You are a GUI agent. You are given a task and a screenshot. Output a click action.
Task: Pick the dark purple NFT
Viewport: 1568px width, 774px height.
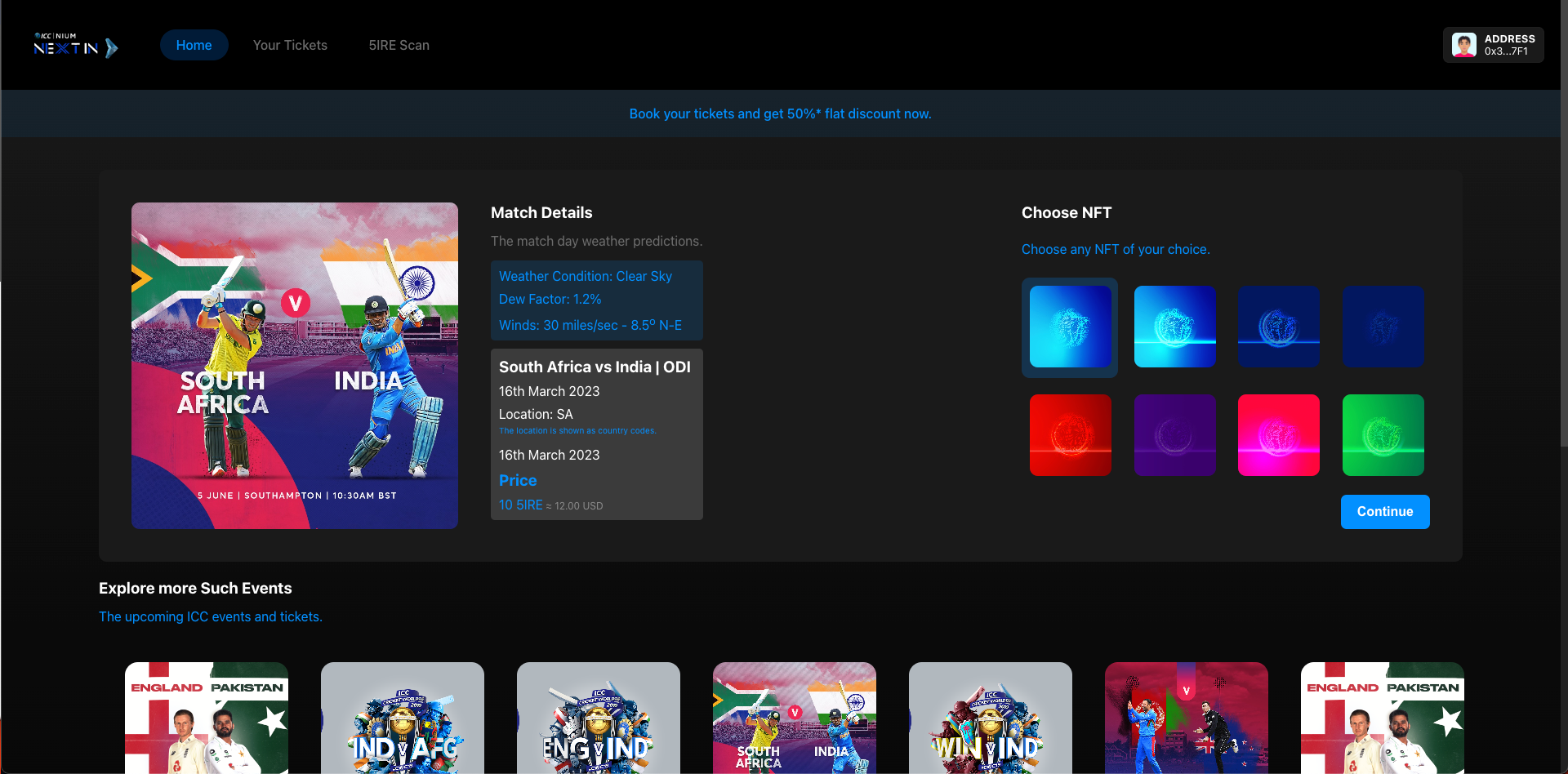(x=1174, y=435)
